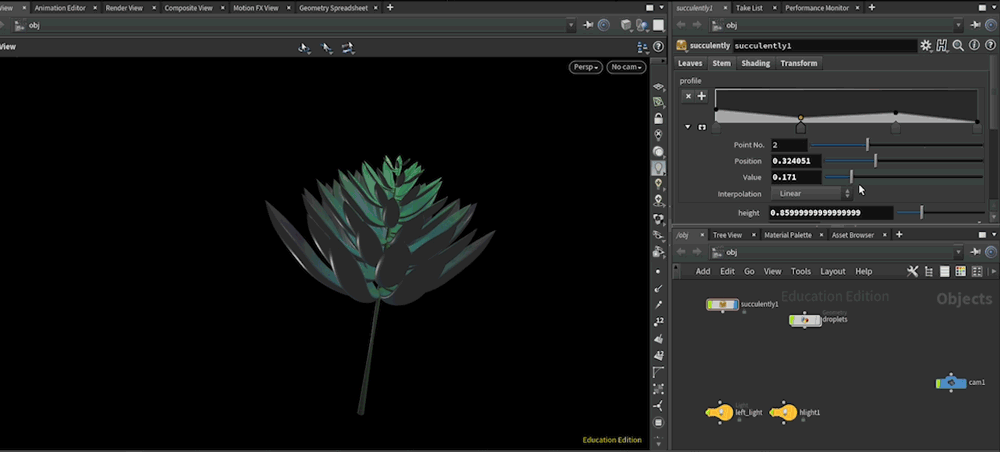Open the Layout menu in network editor
Screen dimensions: 1000x452
click(832, 272)
